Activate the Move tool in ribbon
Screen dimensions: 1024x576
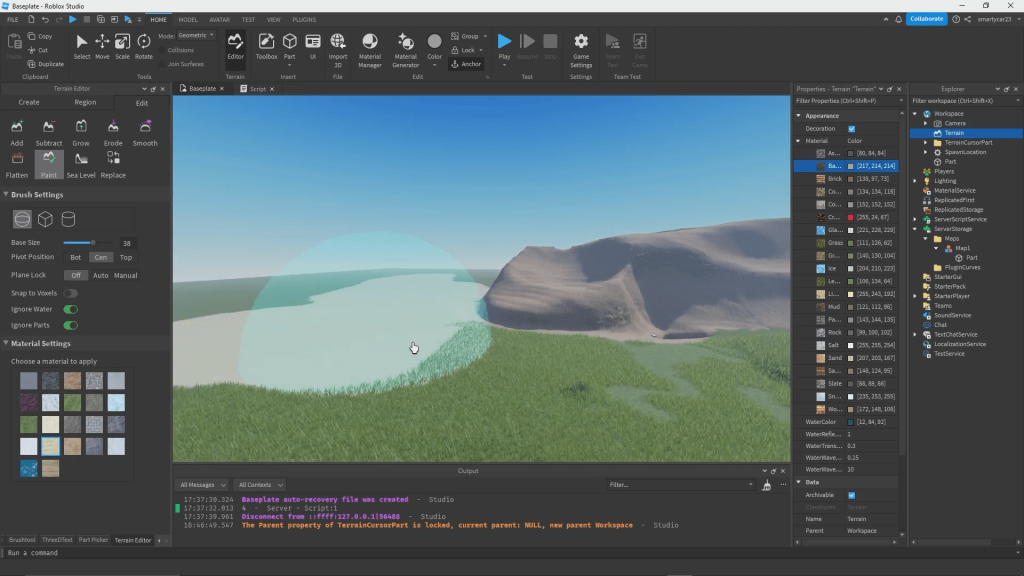pos(102,47)
